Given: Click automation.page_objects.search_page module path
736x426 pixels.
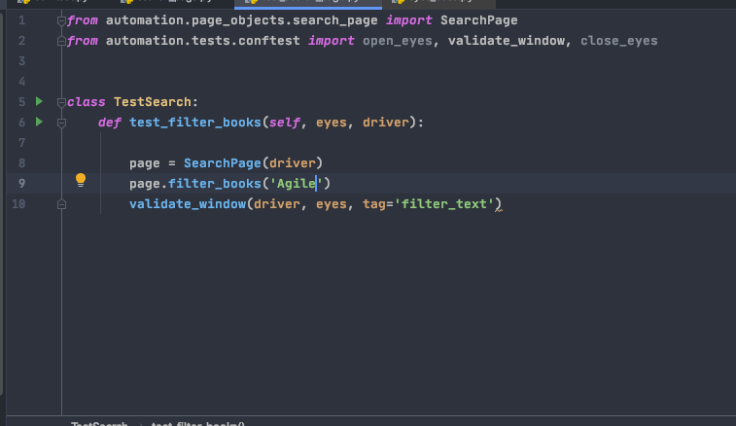Looking at the screenshot, I should click(x=241, y=21).
